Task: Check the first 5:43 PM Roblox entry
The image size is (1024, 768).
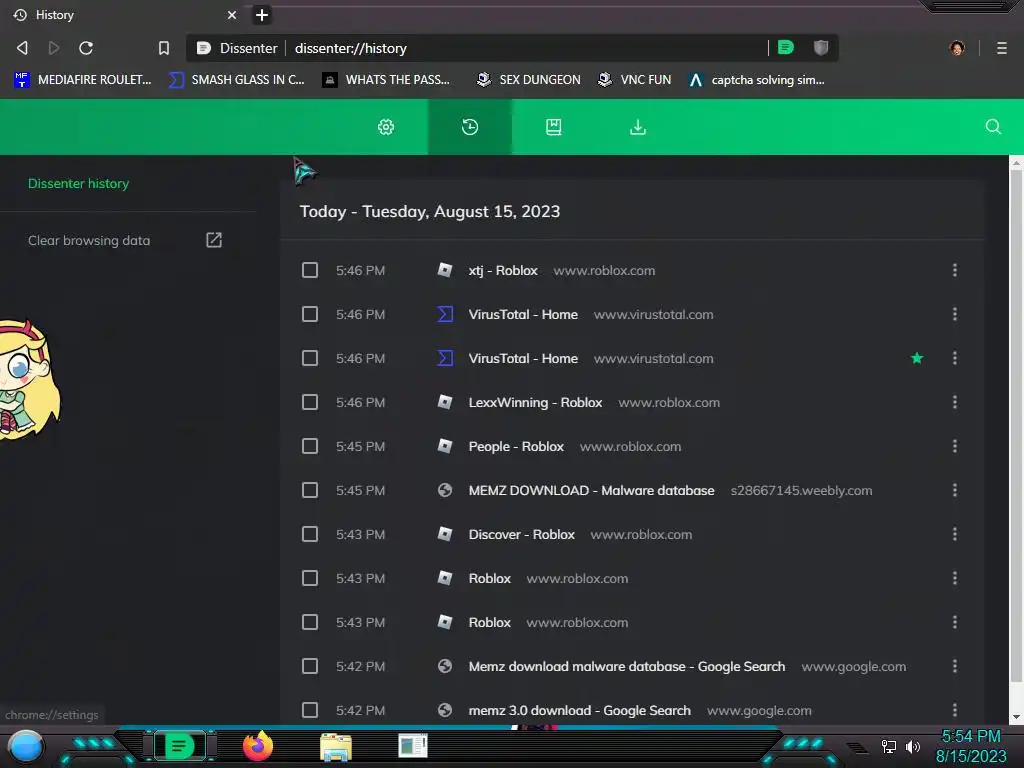Action: click(x=310, y=578)
